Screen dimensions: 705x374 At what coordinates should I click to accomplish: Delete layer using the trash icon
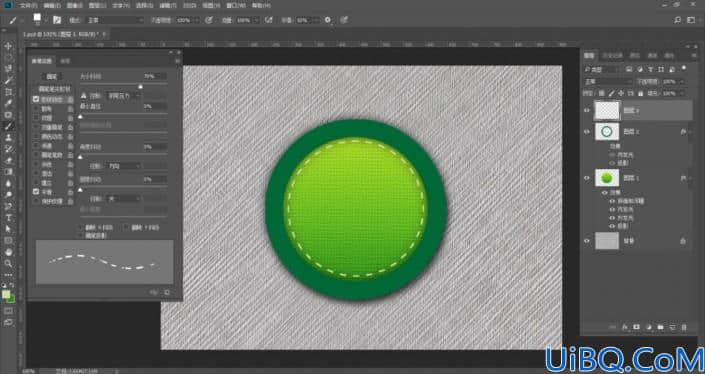coord(684,327)
